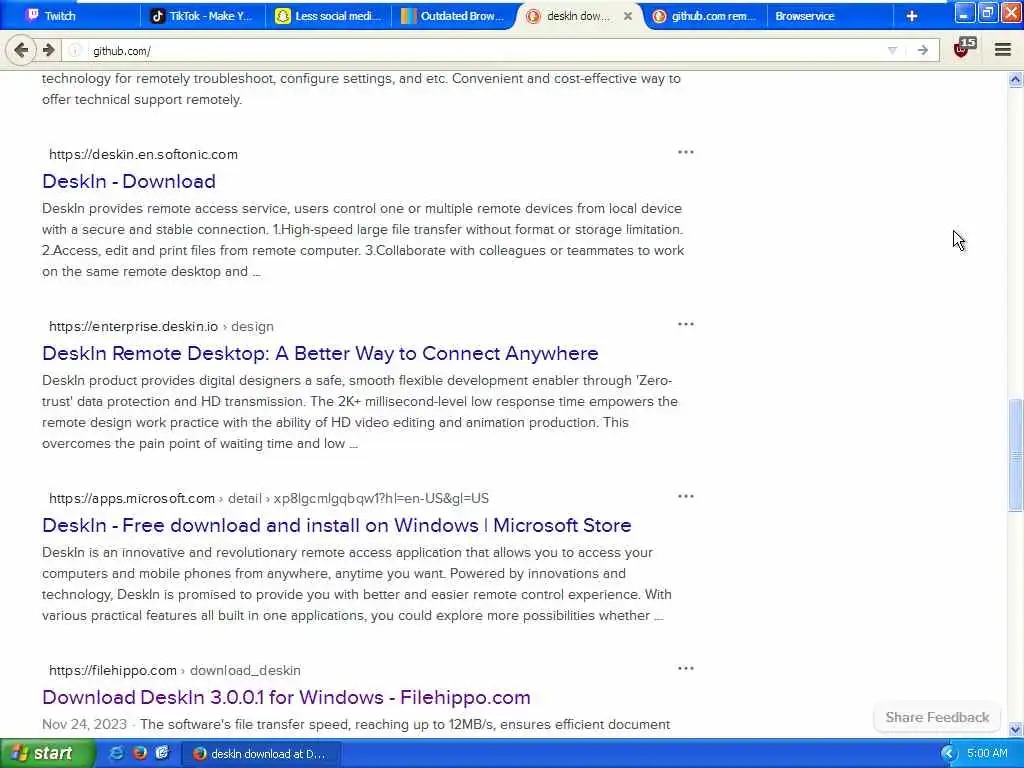Click the github.com/ address bar field
Viewport: 1024px width, 768px height.
coord(483,50)
